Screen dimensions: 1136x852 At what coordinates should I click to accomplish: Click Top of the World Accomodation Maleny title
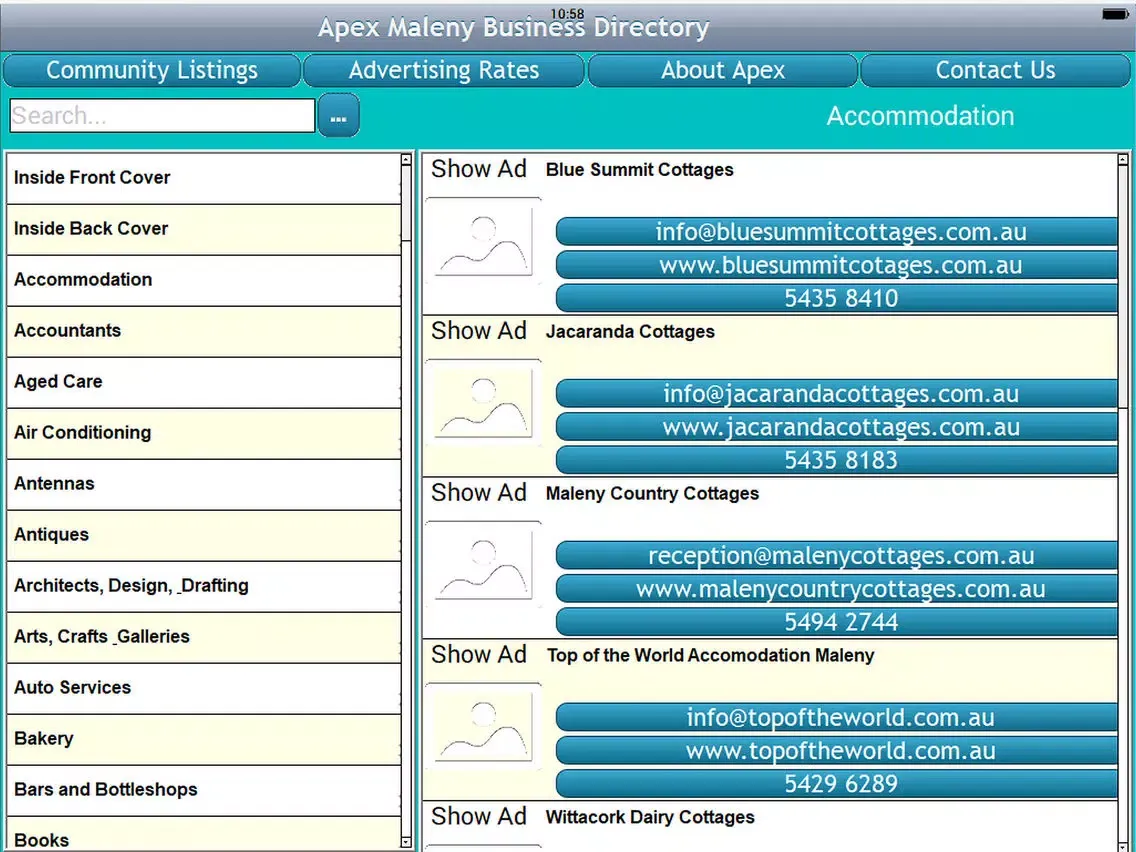click(x=710, y=656)
